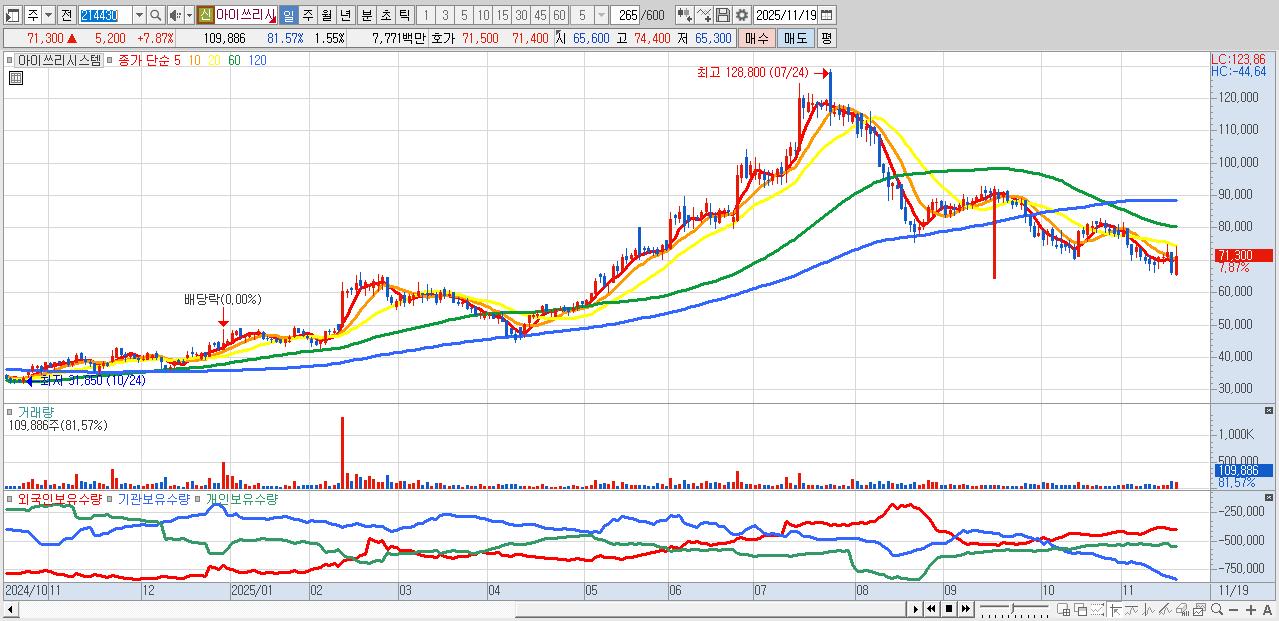Select the 3 interval preset
This screenshot has height=621, width=1279.
444,15
